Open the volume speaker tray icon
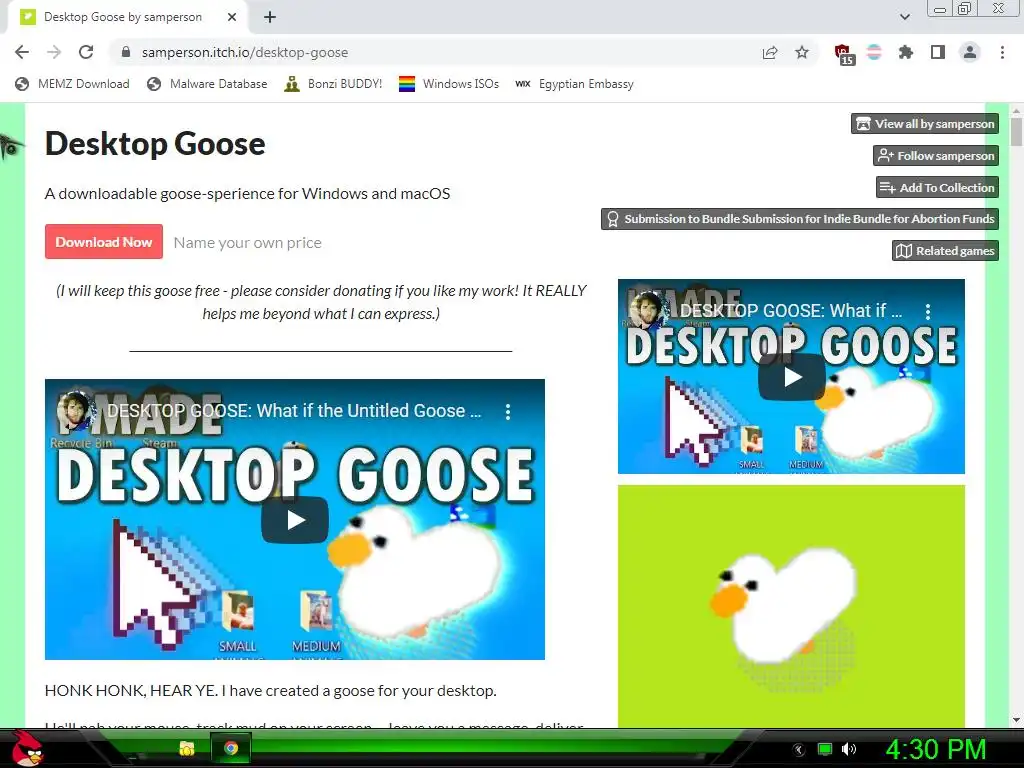The width and height of the screenshot is (1024, 768). click(849, 749)
